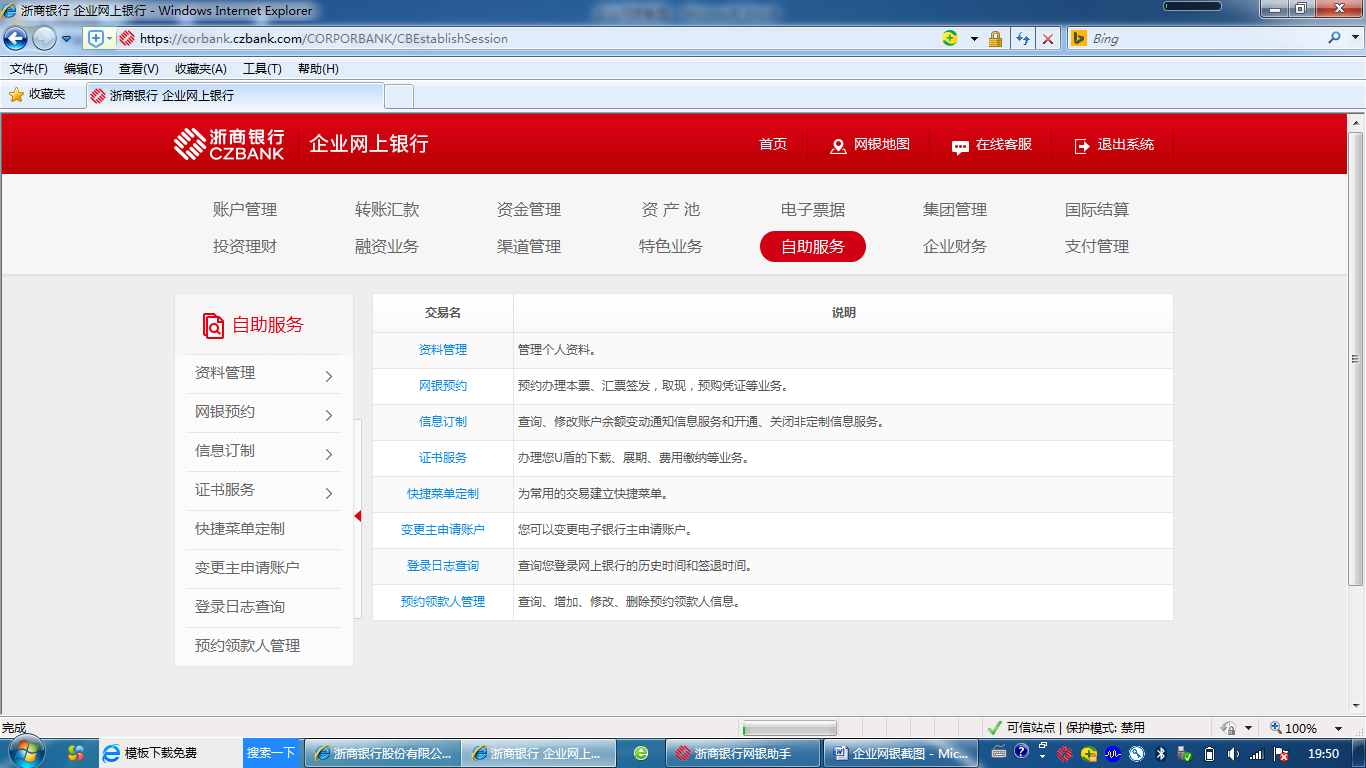Click the page vertical scrollbar

(1356, 358)
